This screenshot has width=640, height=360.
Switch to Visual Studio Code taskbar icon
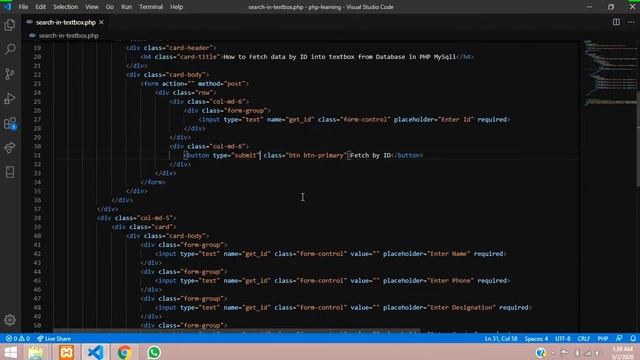pyautogui.click(x=96, y=352)
